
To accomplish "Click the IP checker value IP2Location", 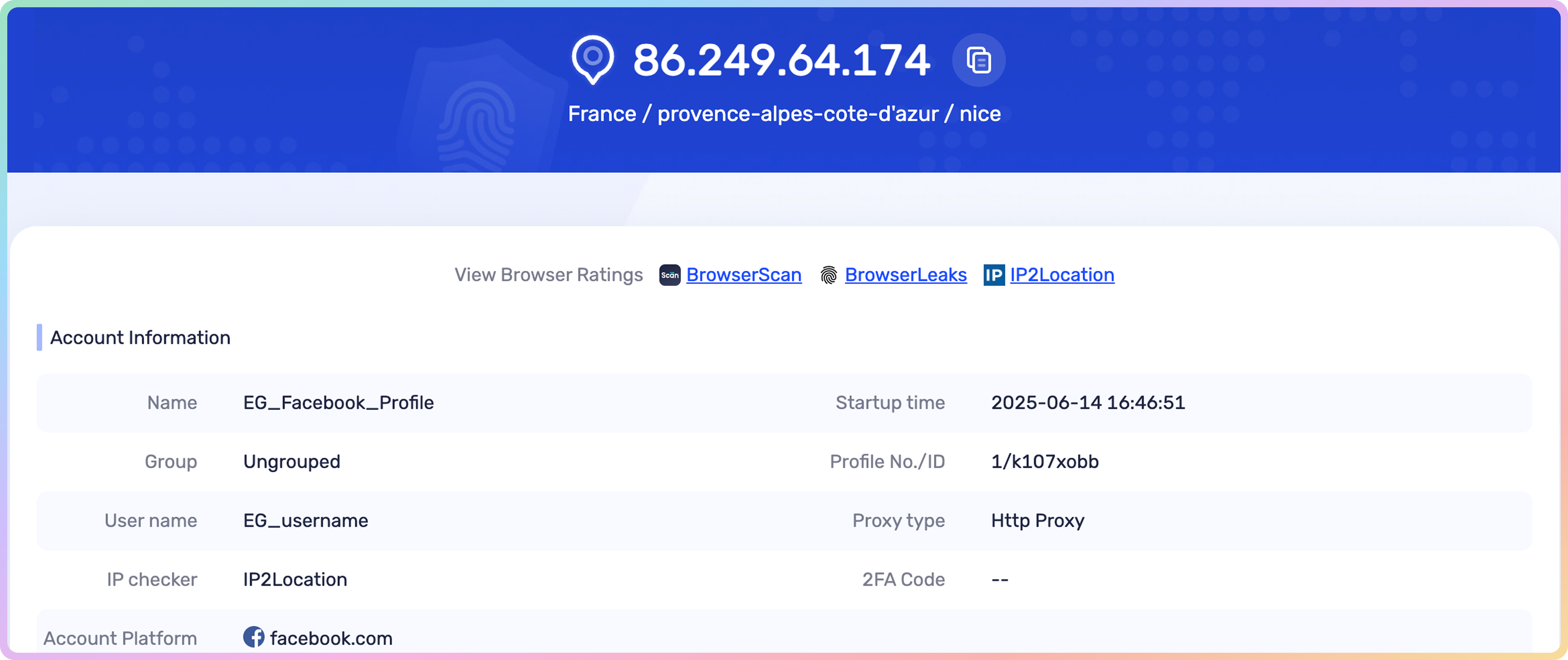I will (x=295, y=580).
